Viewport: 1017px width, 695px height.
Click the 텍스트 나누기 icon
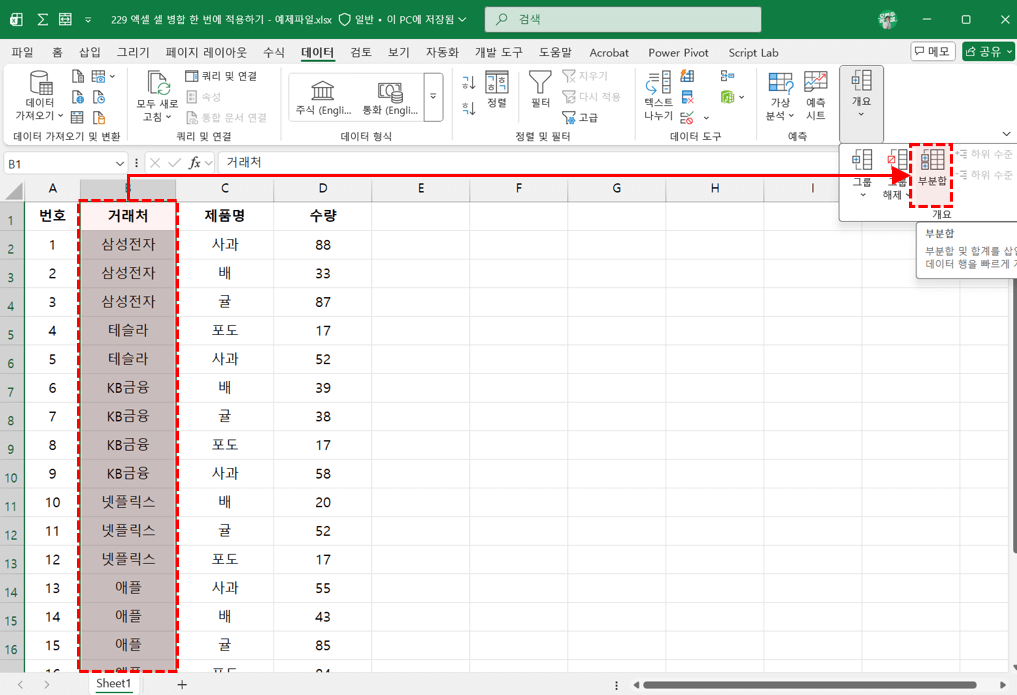click(658, 84)
